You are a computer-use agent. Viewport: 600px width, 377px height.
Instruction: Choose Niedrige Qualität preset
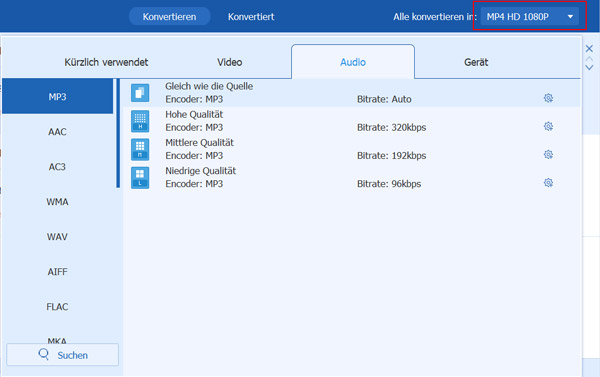click(352, 178)
